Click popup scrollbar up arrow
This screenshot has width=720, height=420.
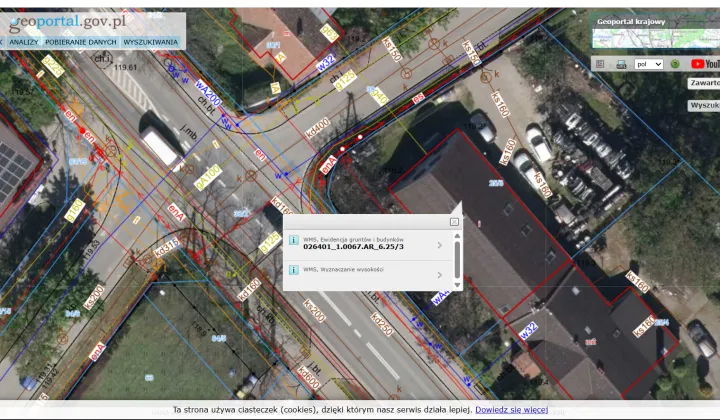coord(457,236)
